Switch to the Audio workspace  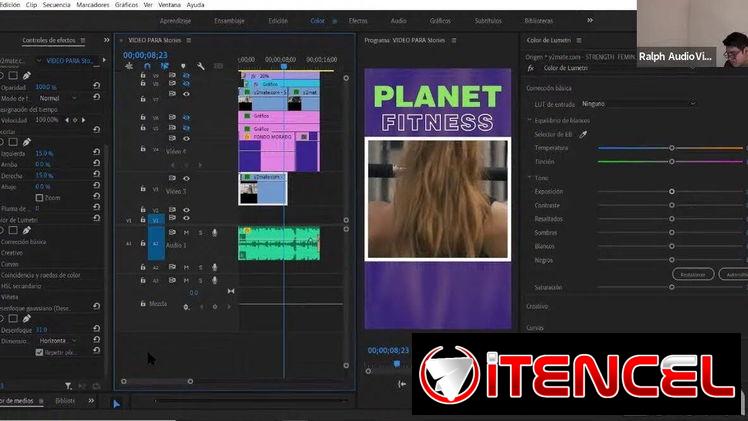pyautogui.click(x=398, y=21)
